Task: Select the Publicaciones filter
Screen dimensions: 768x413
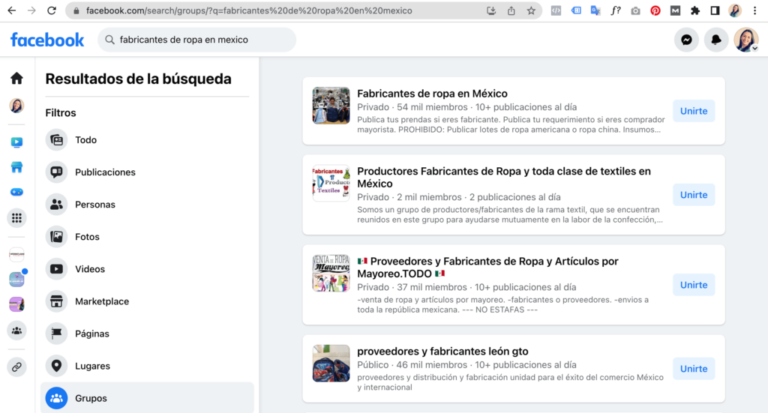Action: point(147,172)
